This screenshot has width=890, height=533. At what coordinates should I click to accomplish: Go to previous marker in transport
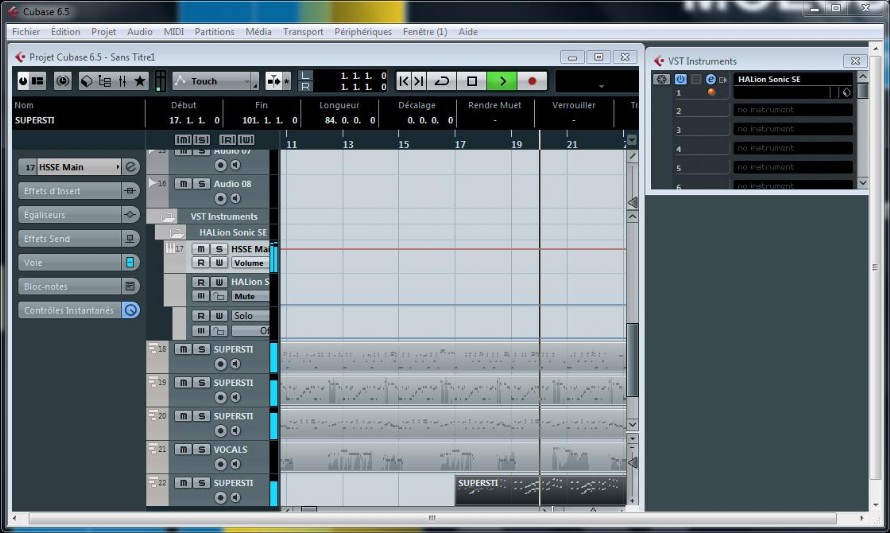[x=404, y=81]
